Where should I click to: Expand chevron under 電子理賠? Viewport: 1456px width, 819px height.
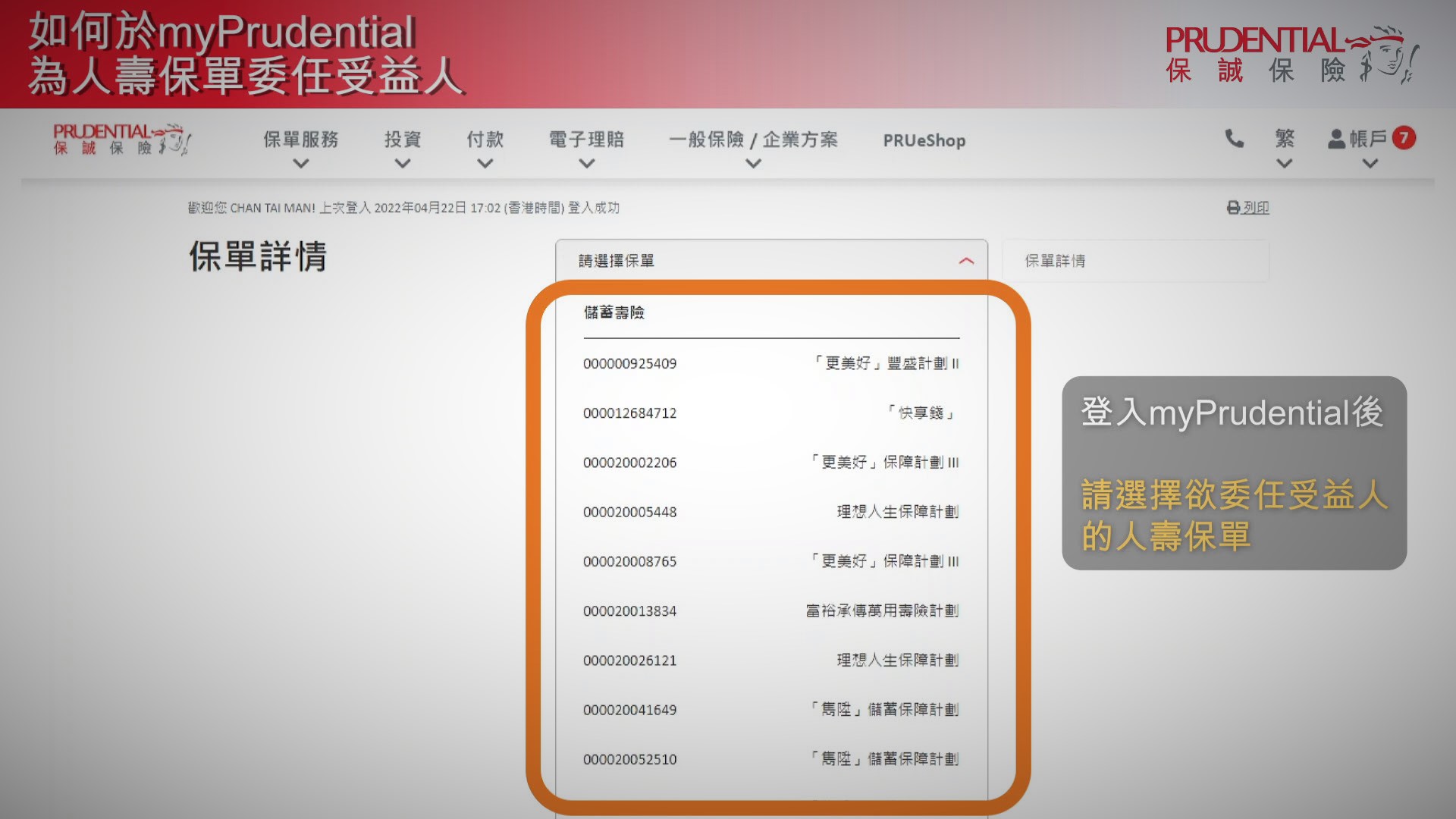click(x=587, y=163)
